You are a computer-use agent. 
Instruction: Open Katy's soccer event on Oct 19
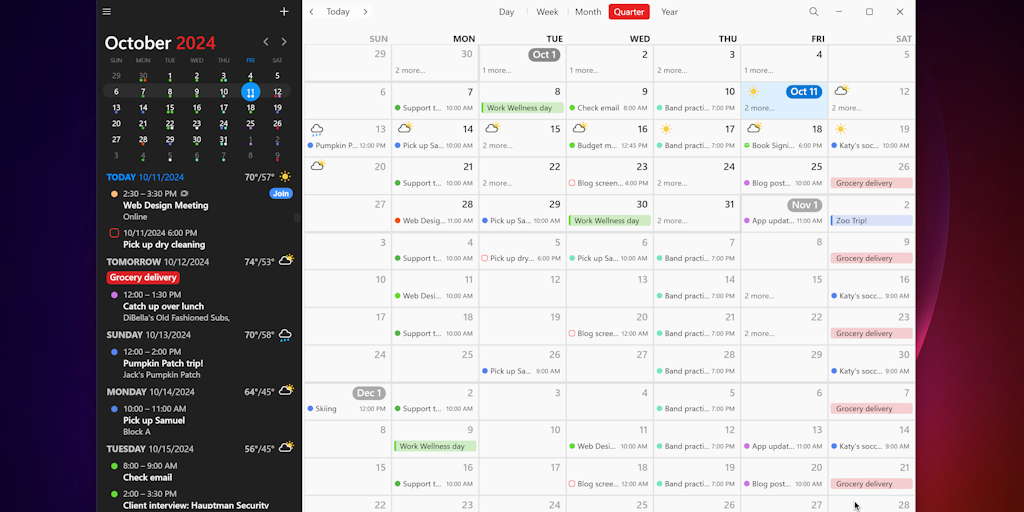point(871,146)
